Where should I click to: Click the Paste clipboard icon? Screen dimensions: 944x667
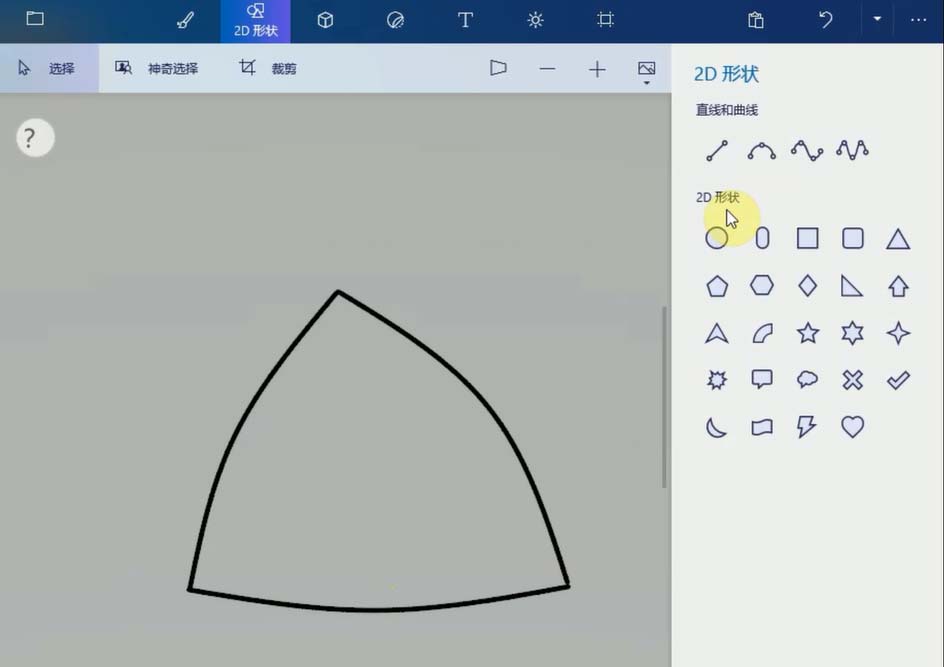(x=756, y=20)
